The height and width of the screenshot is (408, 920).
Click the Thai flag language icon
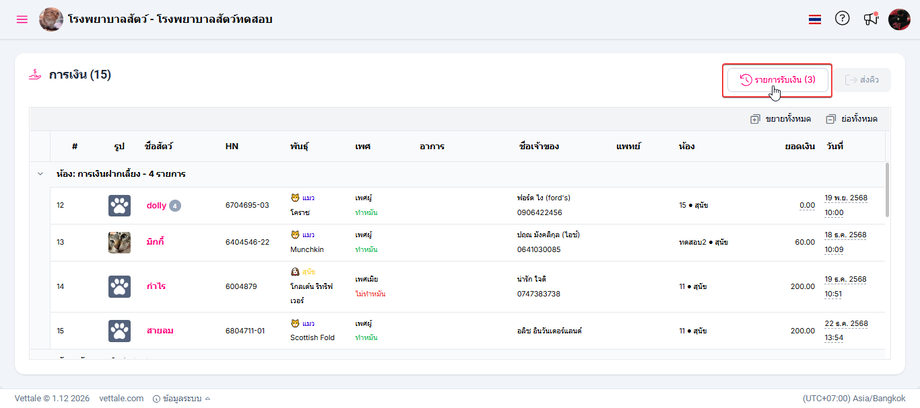(x=815, y=19)
